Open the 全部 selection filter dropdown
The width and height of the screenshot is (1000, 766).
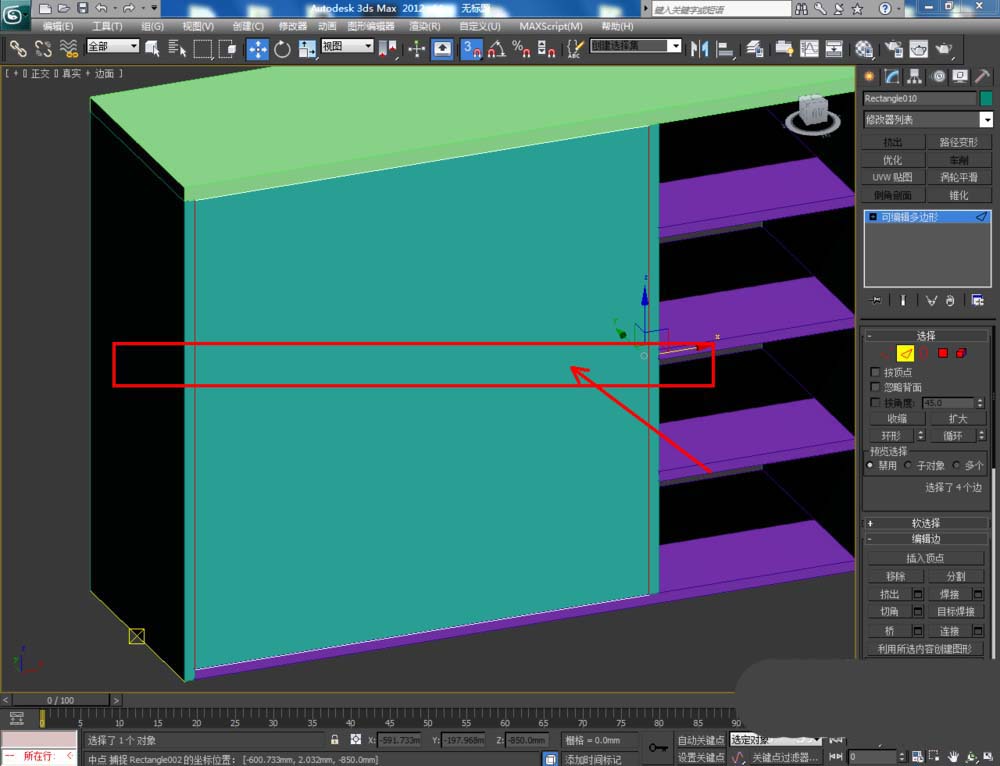(x=113, y=46)
